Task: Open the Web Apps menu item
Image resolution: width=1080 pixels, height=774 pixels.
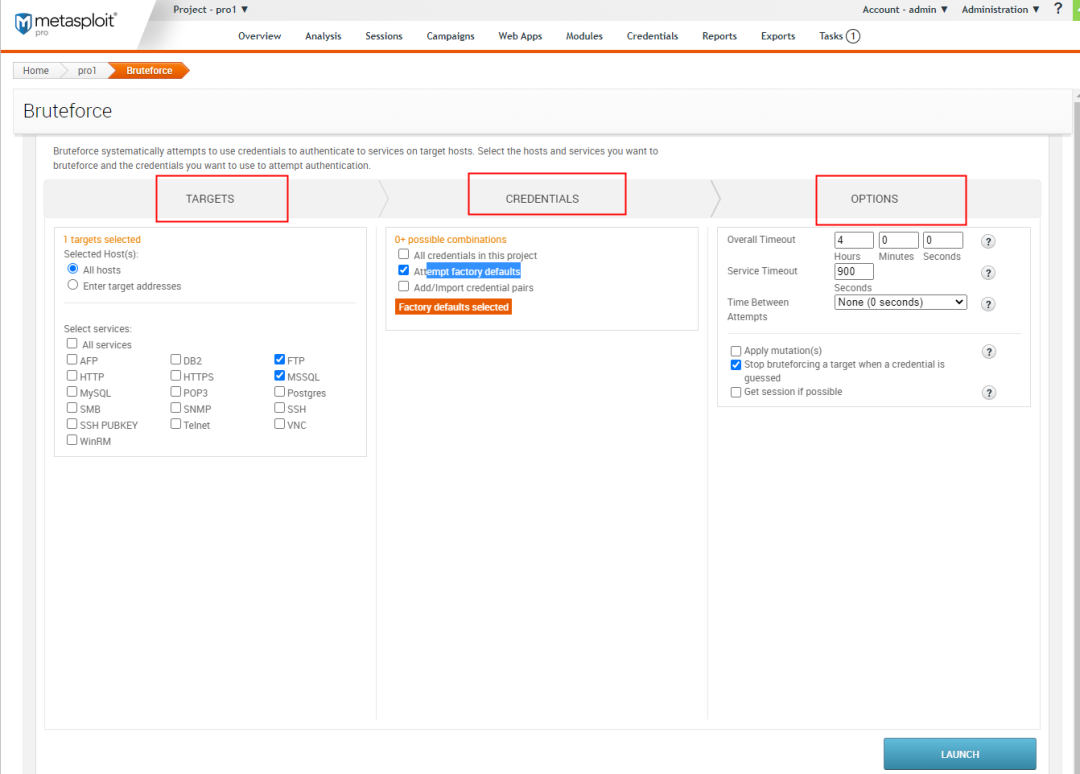Action: pyautogui.click(x=520, y=36)
